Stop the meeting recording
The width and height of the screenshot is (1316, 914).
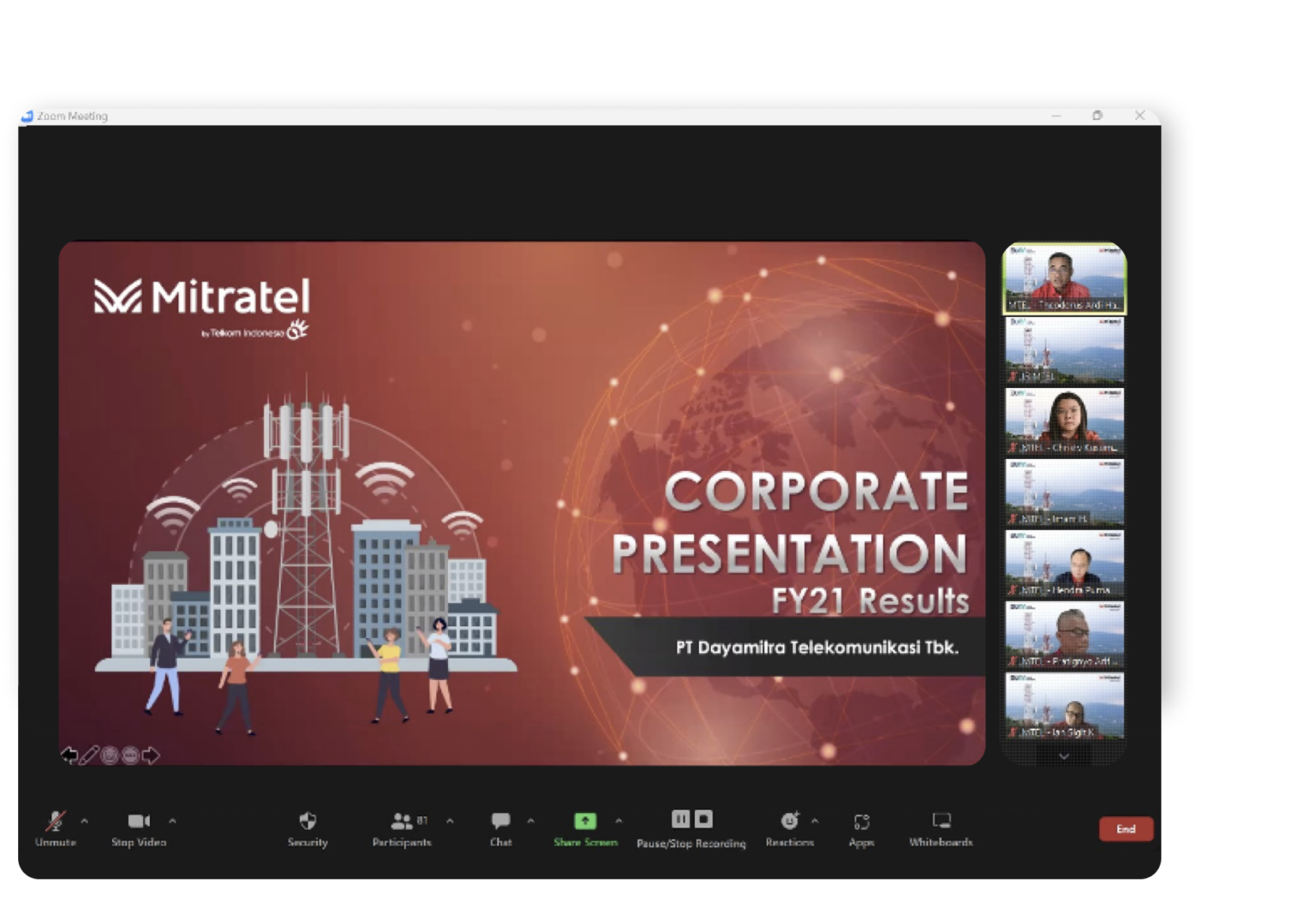[704, 819]
